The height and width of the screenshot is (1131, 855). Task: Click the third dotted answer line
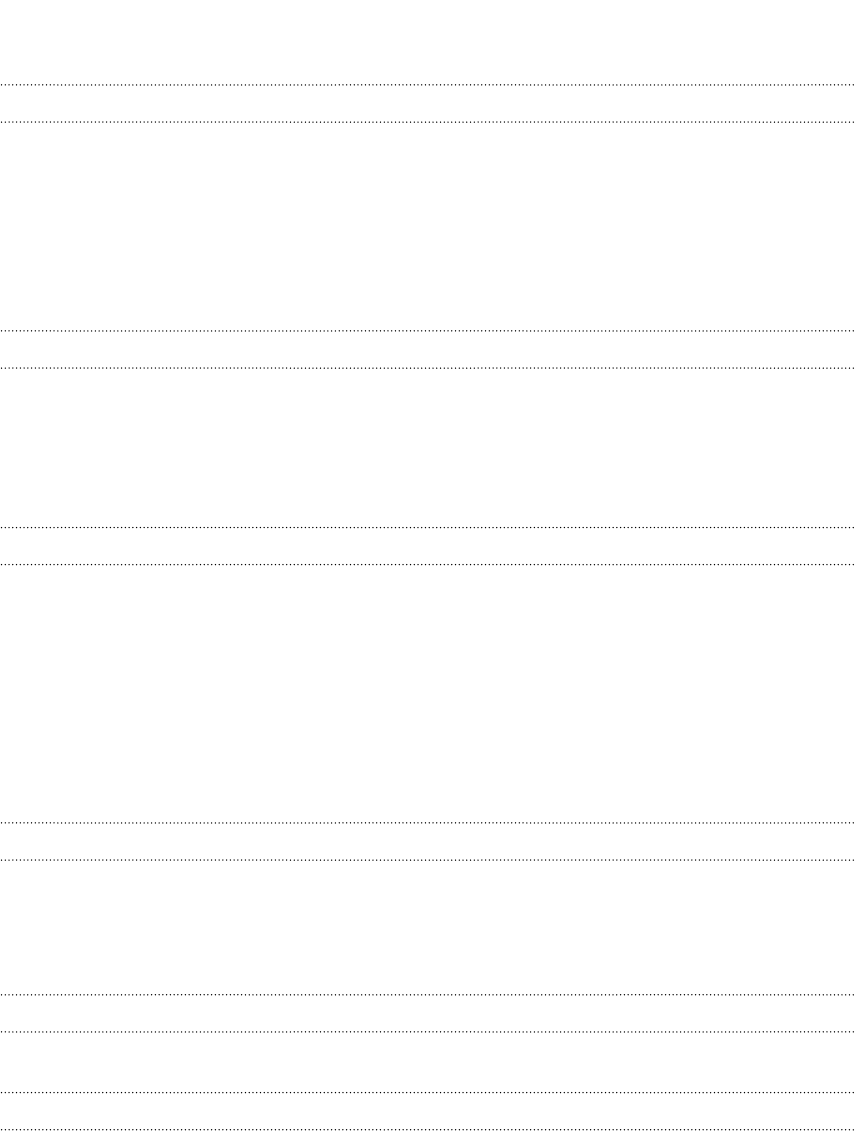coord(427,331)
